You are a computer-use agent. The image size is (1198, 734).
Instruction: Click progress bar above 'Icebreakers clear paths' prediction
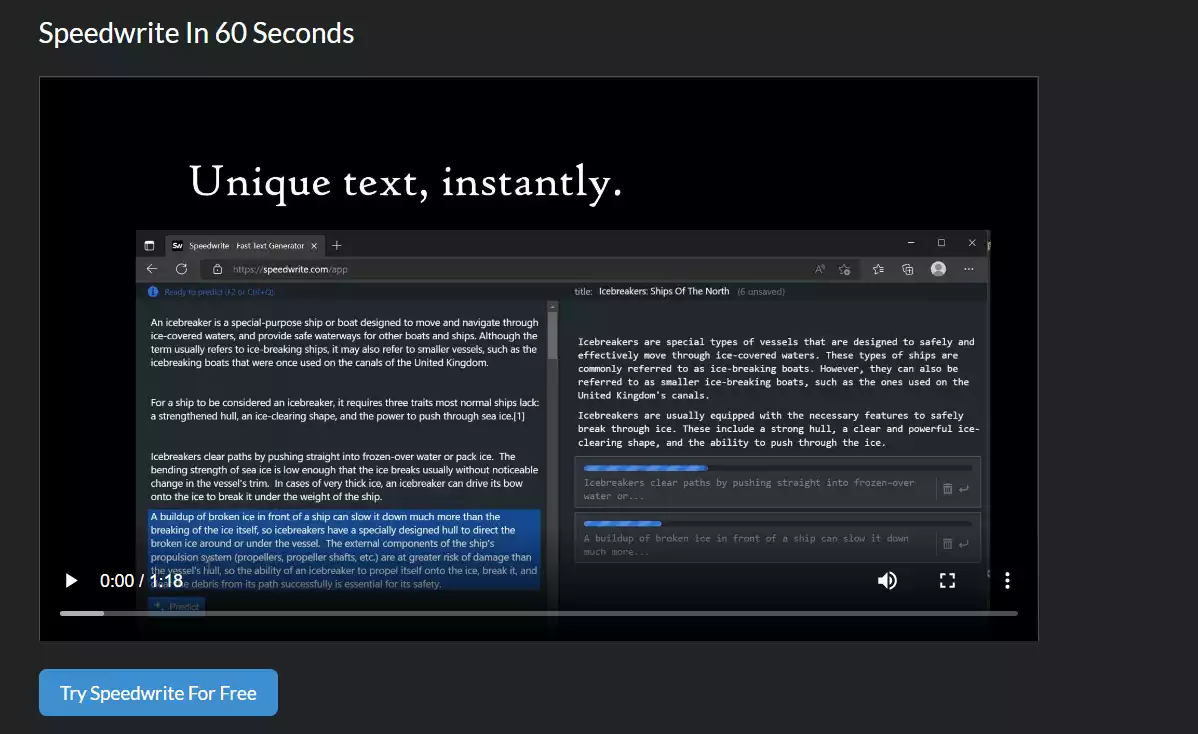(x=777, y=468)
